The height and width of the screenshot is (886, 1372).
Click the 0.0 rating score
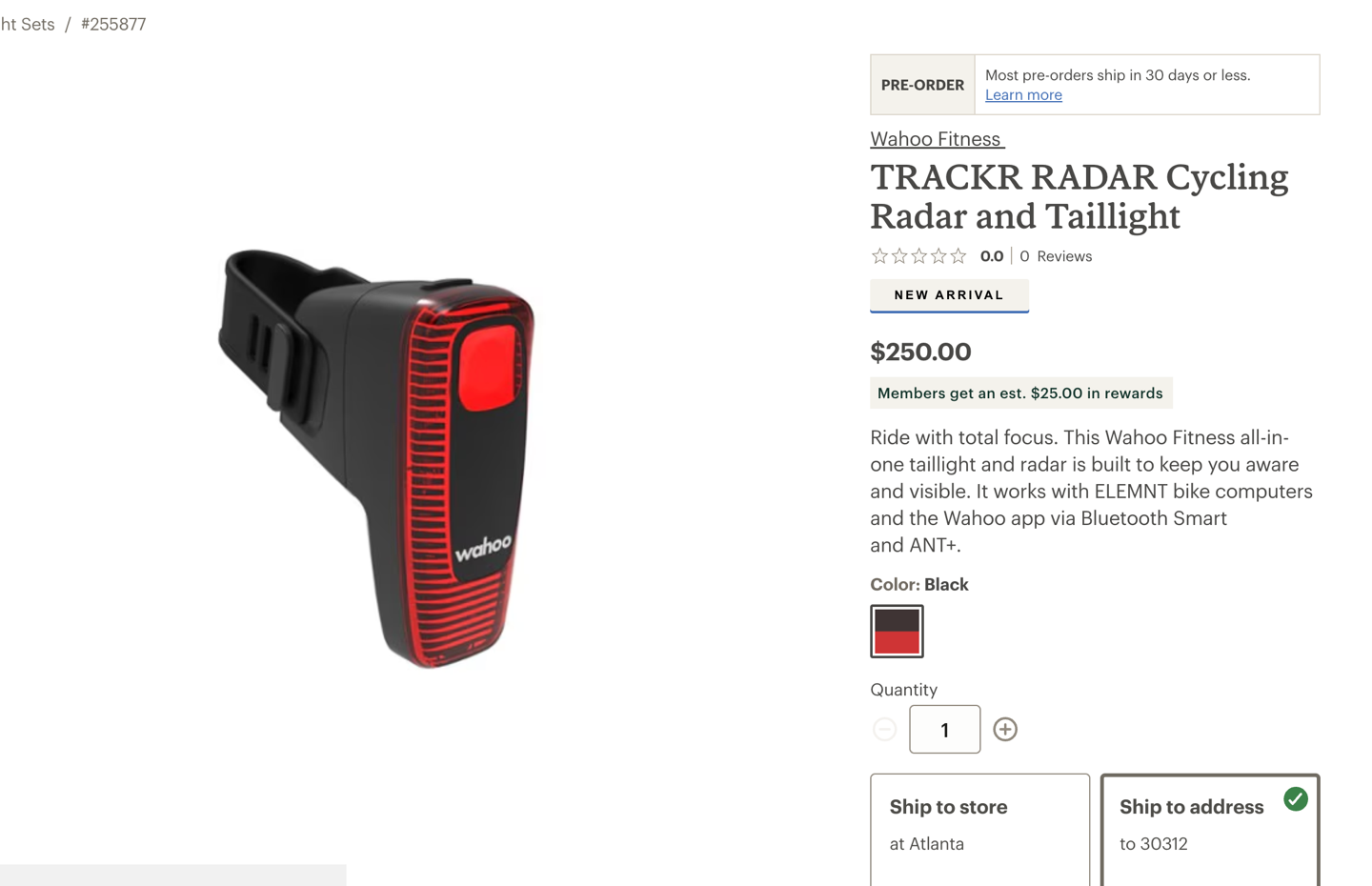(x=992, y=256)
